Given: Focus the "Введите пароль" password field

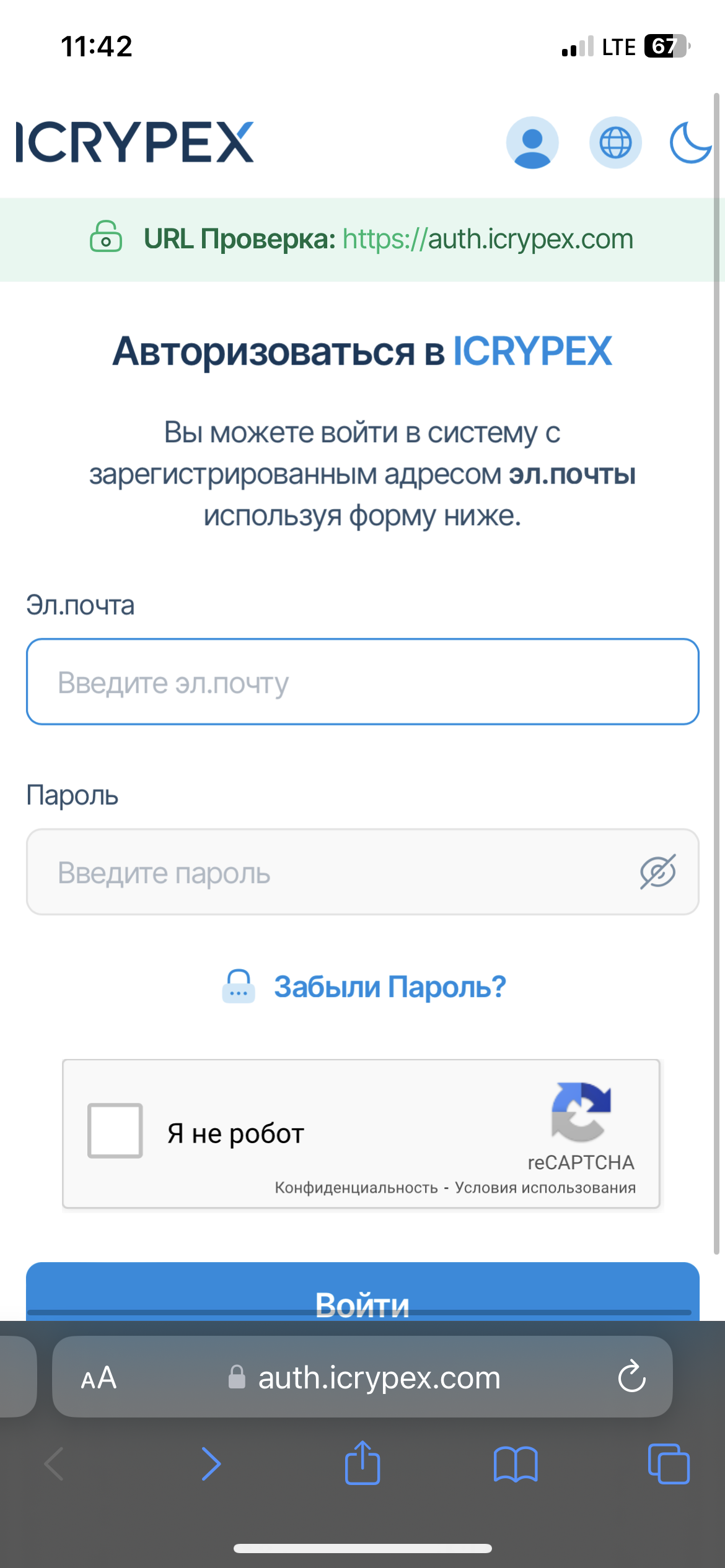Looking at the screenshot, I should pyautogui.click(x=362, y=872).
